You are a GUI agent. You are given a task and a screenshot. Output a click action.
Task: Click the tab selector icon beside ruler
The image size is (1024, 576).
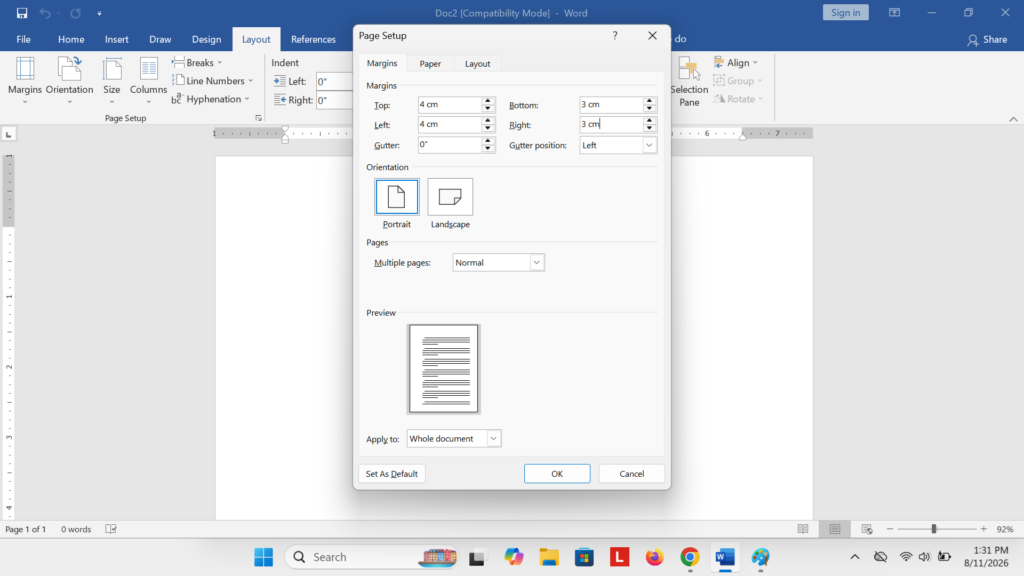8,135
